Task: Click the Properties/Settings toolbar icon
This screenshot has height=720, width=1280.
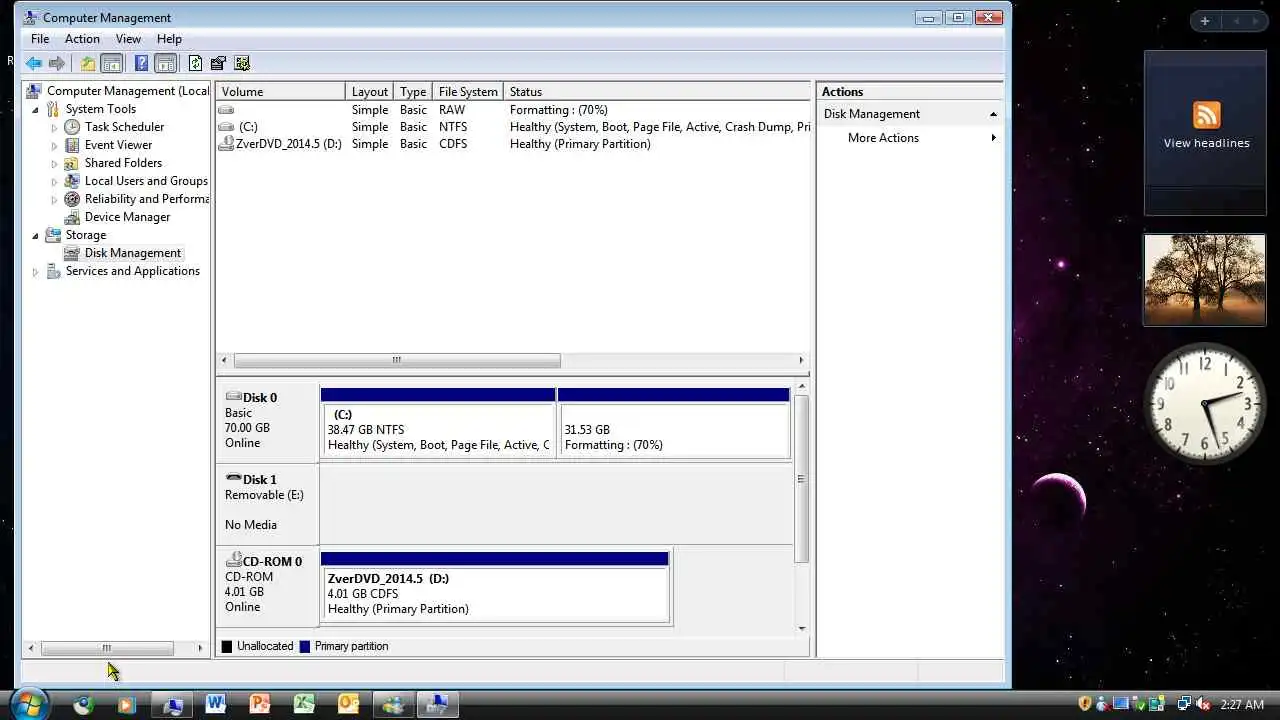Action: point(218,63)
